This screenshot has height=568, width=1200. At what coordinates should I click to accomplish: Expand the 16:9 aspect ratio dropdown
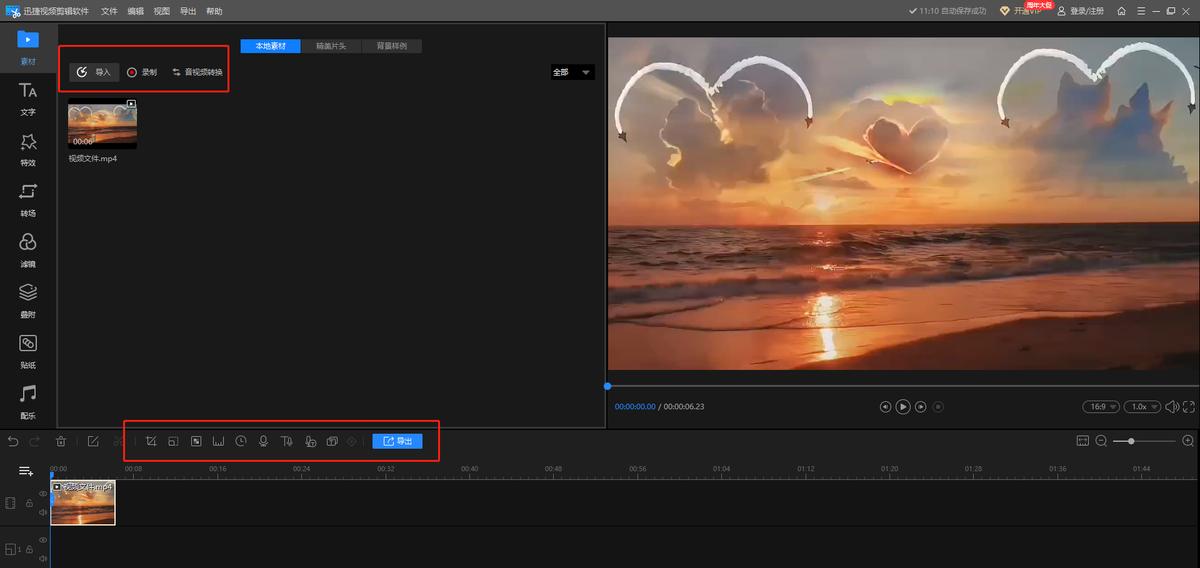pos(1100,407)
